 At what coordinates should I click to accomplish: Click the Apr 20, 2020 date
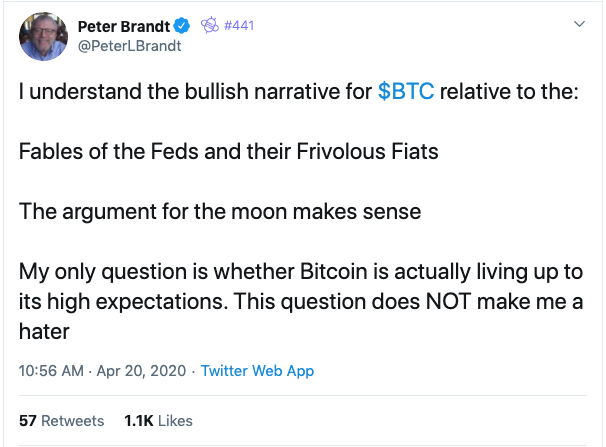tap(141, 371)
